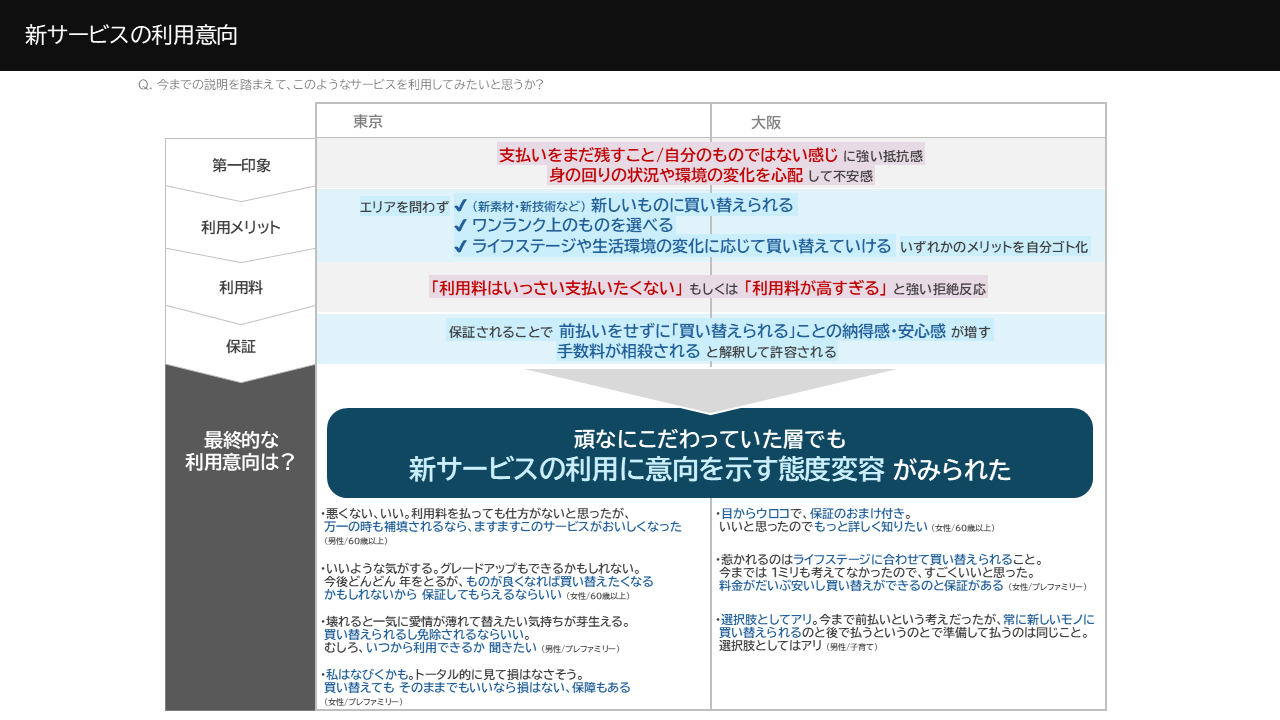The width and height of the screenshot is (1280, 720).
Task: Click the Osaka quote starting with 選択肢としてアリ
Action: click(x=906, y=632)
